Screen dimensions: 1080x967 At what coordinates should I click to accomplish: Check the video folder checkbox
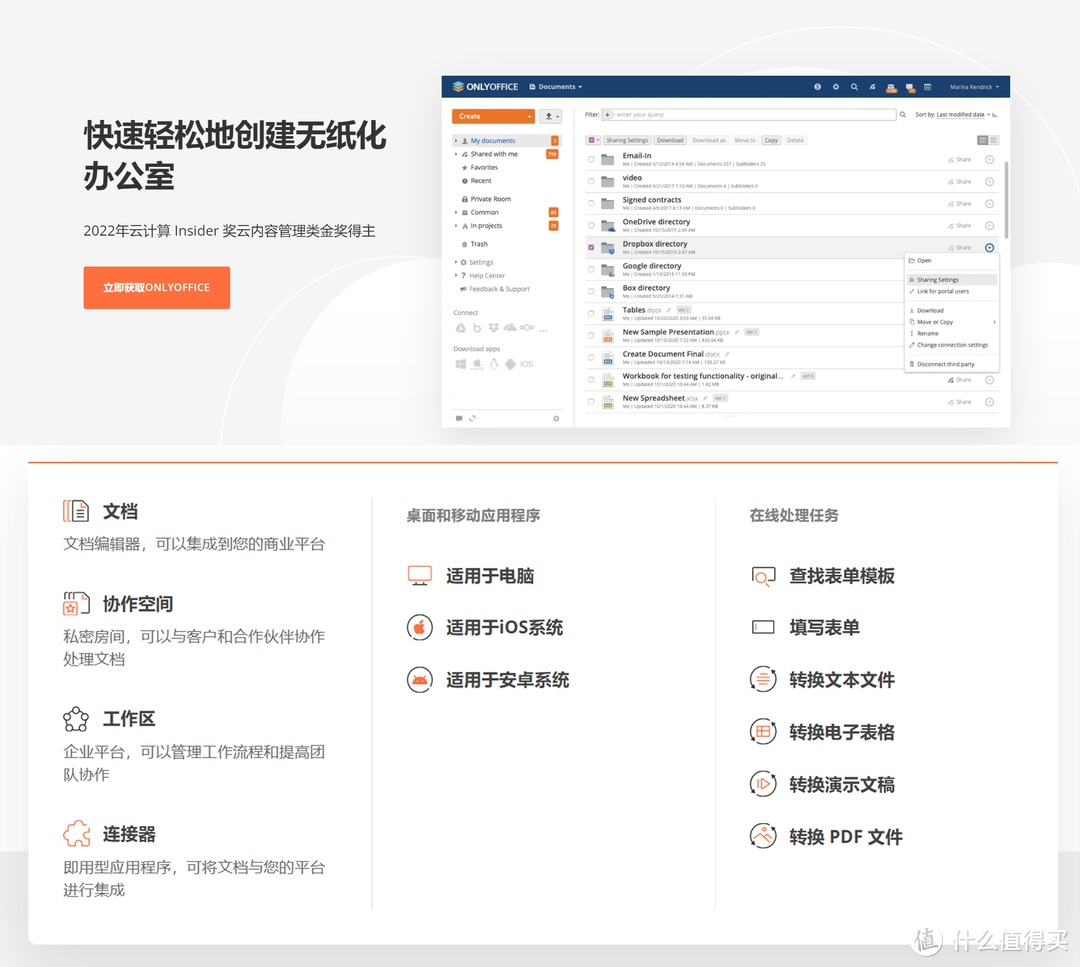[x=591, y=181]
